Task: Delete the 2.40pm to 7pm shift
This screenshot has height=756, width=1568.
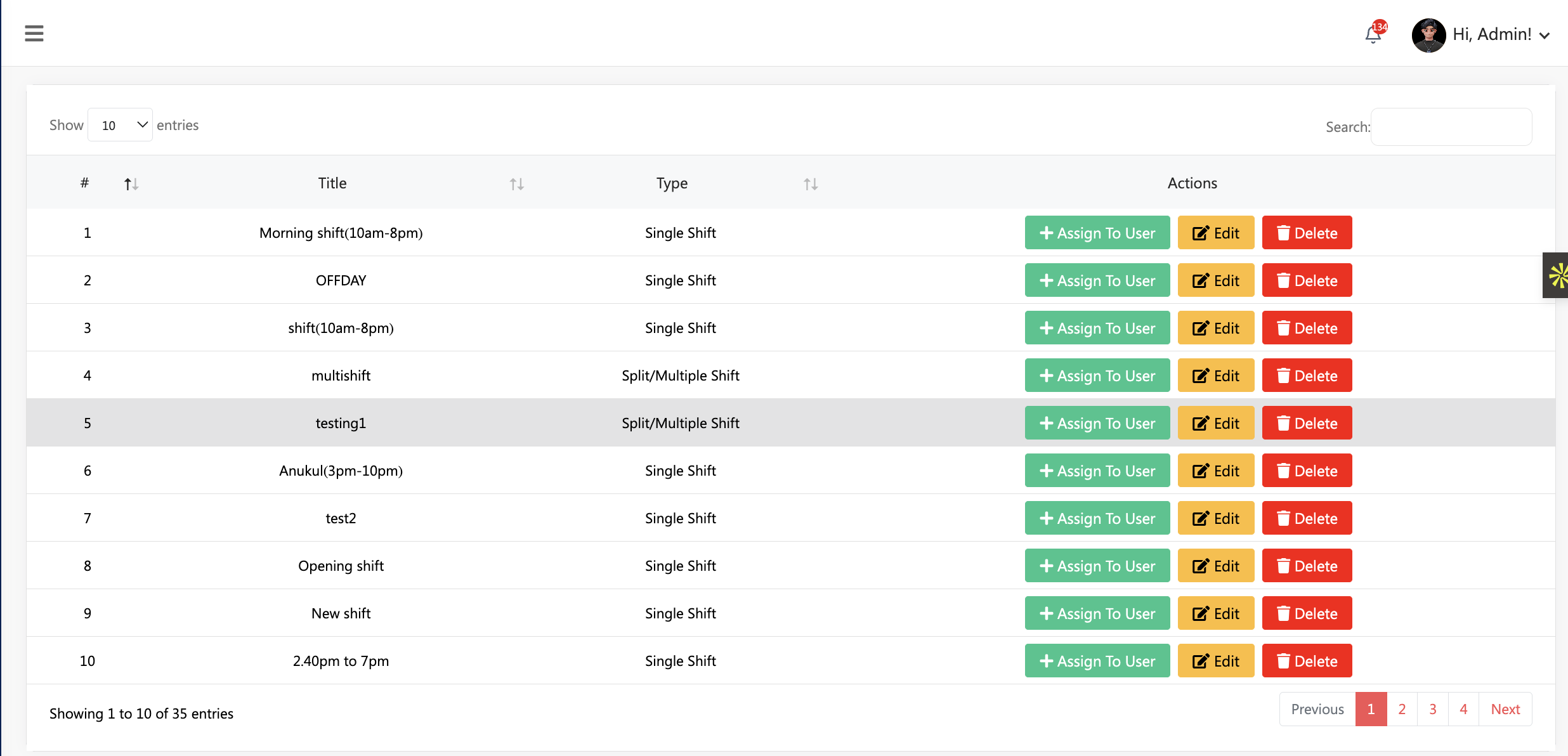Action: [1306, 661]
